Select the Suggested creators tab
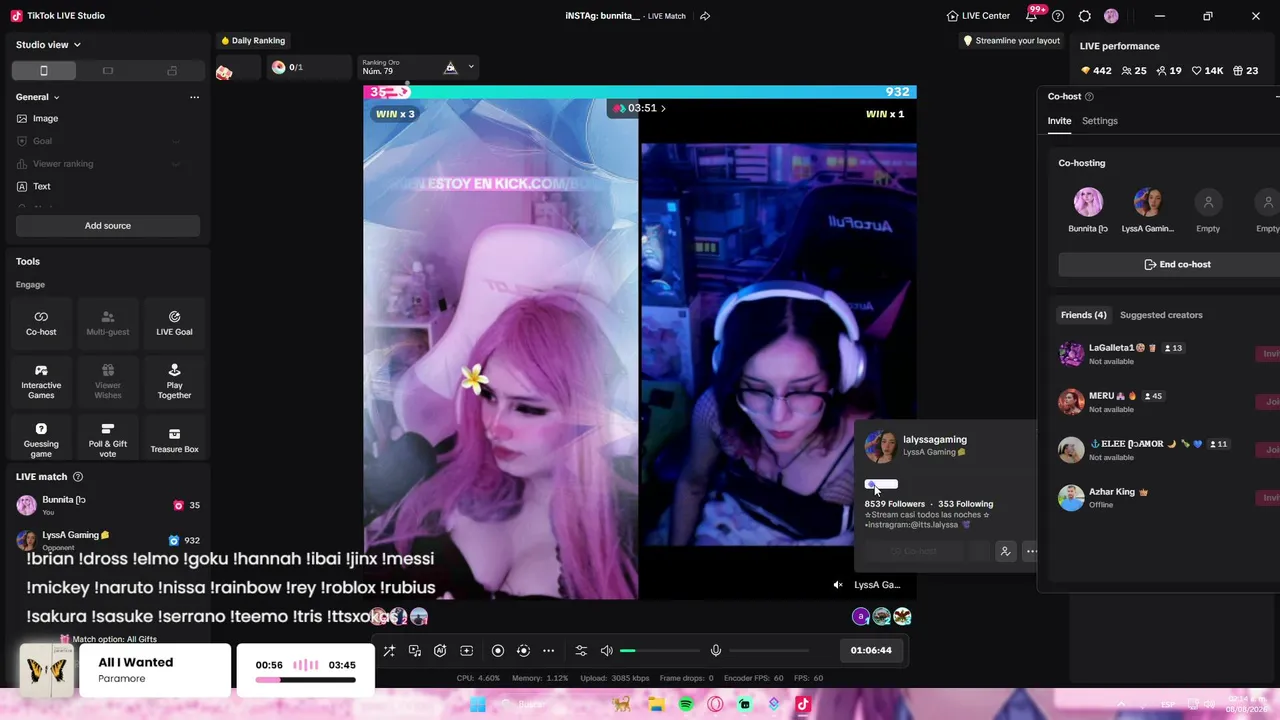Viewport: 1280px width, 720px height. pyautogui.click(x=1161, y=315)
